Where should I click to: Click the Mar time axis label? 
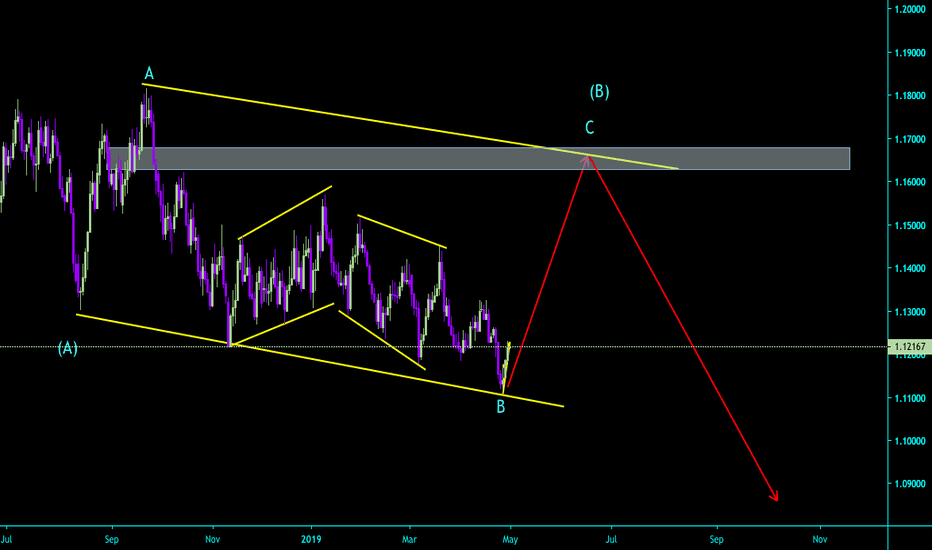click(410, 539)
